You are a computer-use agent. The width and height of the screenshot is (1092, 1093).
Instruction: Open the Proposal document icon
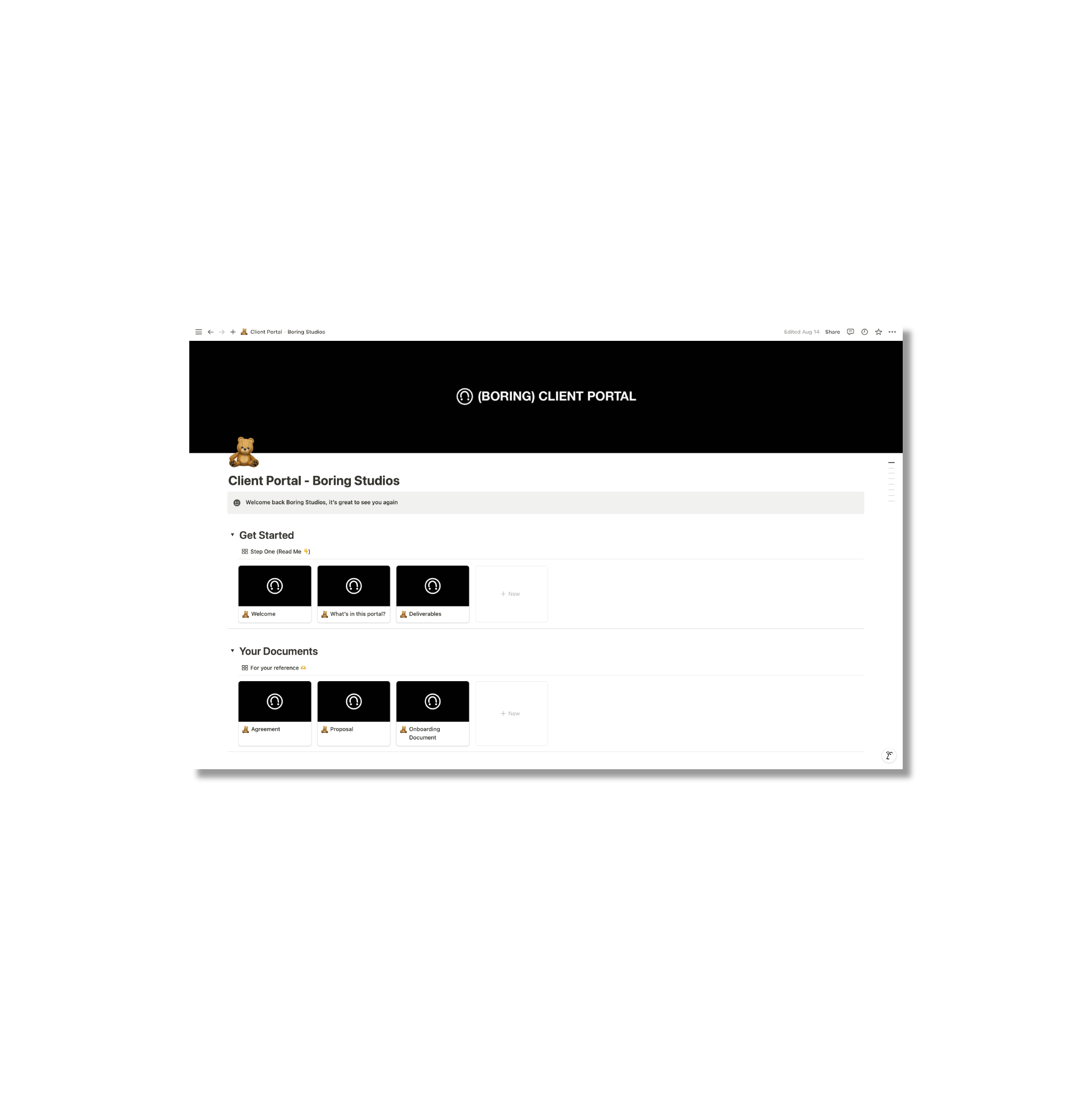(x=353, y=701)
